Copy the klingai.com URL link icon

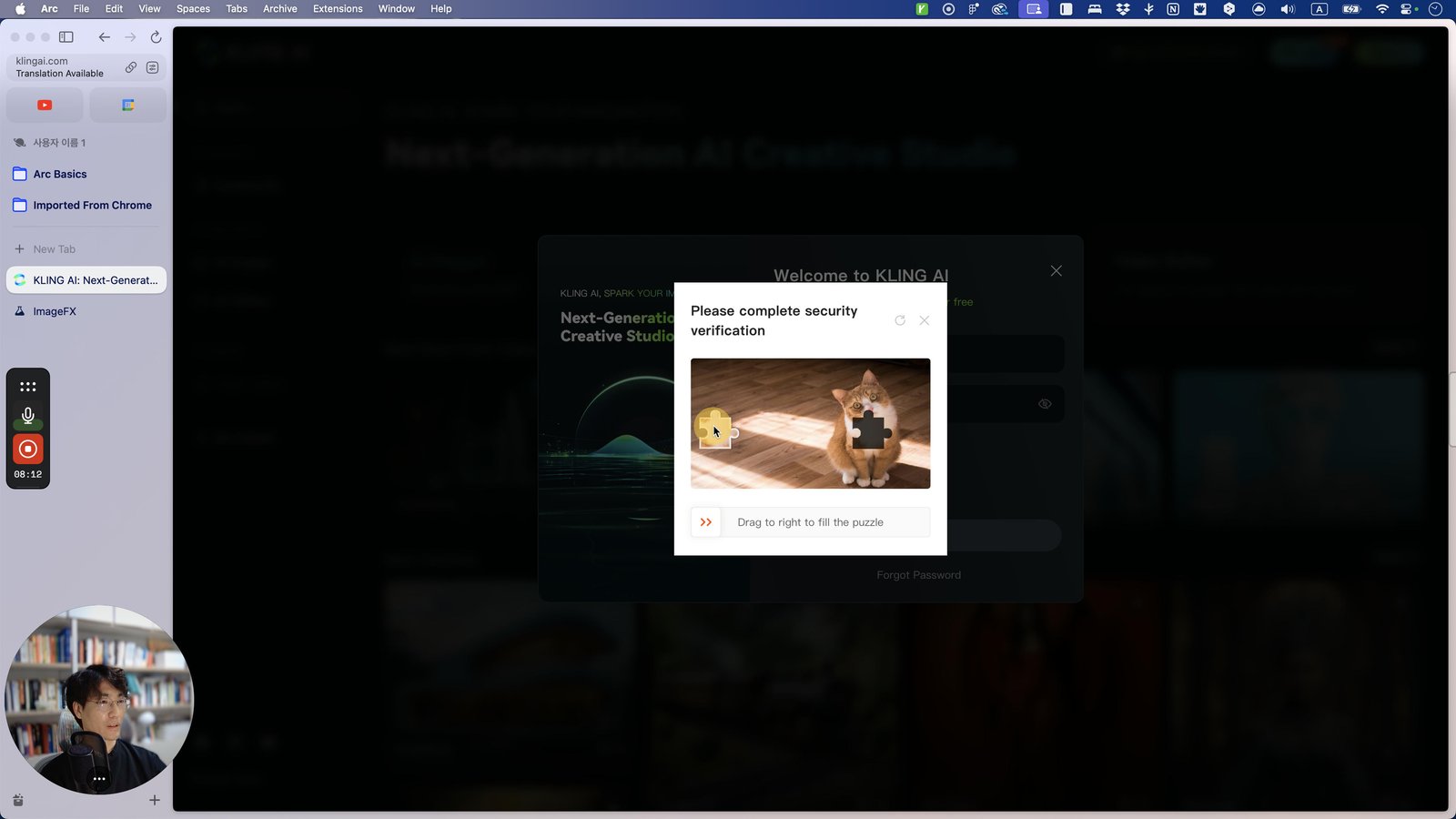pyautogui.click(x=131, y=67)
